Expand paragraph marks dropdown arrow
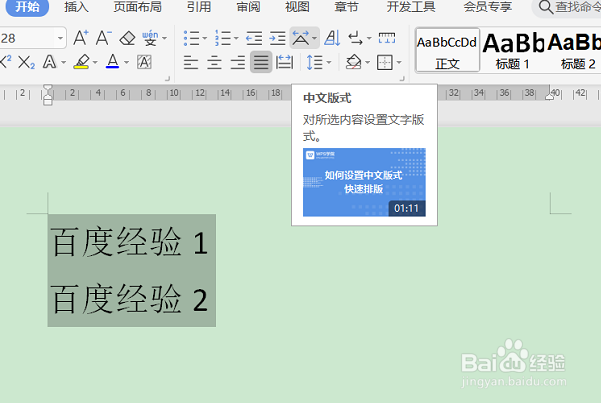The image size is (601, 403). 369,38
